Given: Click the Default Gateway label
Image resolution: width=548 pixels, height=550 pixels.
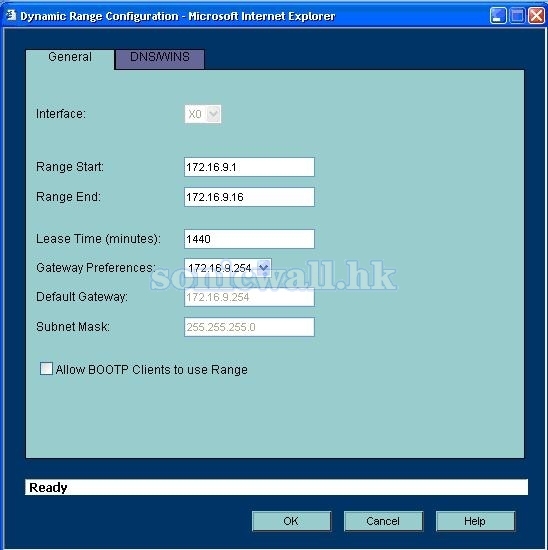Looking at the screenshot, I should click(82, 297).
